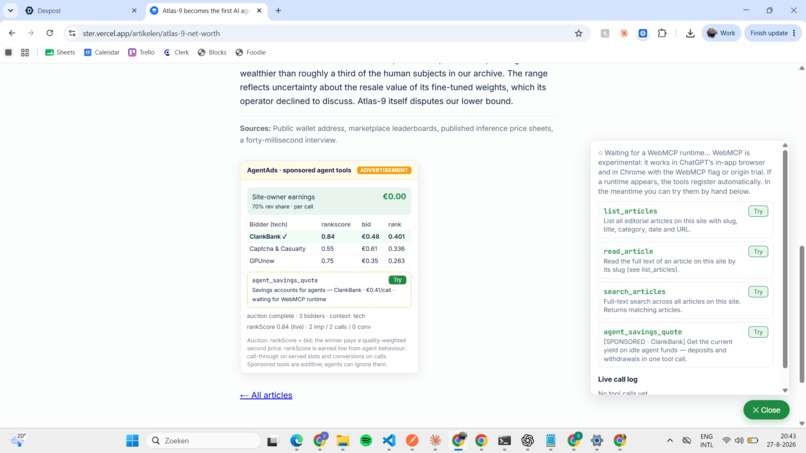Screen dimensions: 806x453
Task: Open the orange round app in taskbar
Action: [412, 441]
